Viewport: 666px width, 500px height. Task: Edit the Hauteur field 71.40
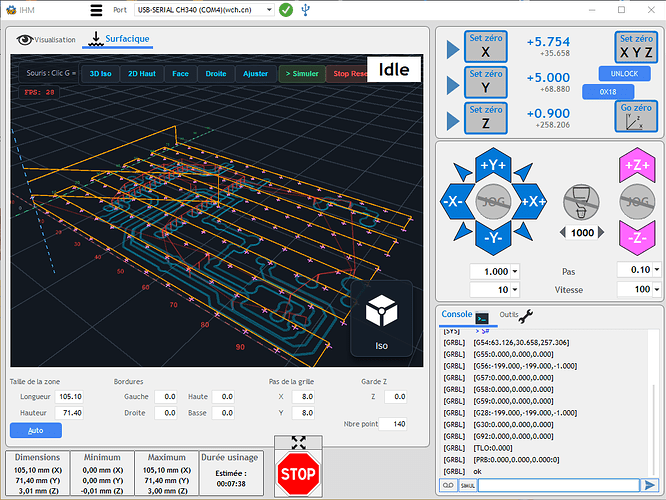[69, 413]
